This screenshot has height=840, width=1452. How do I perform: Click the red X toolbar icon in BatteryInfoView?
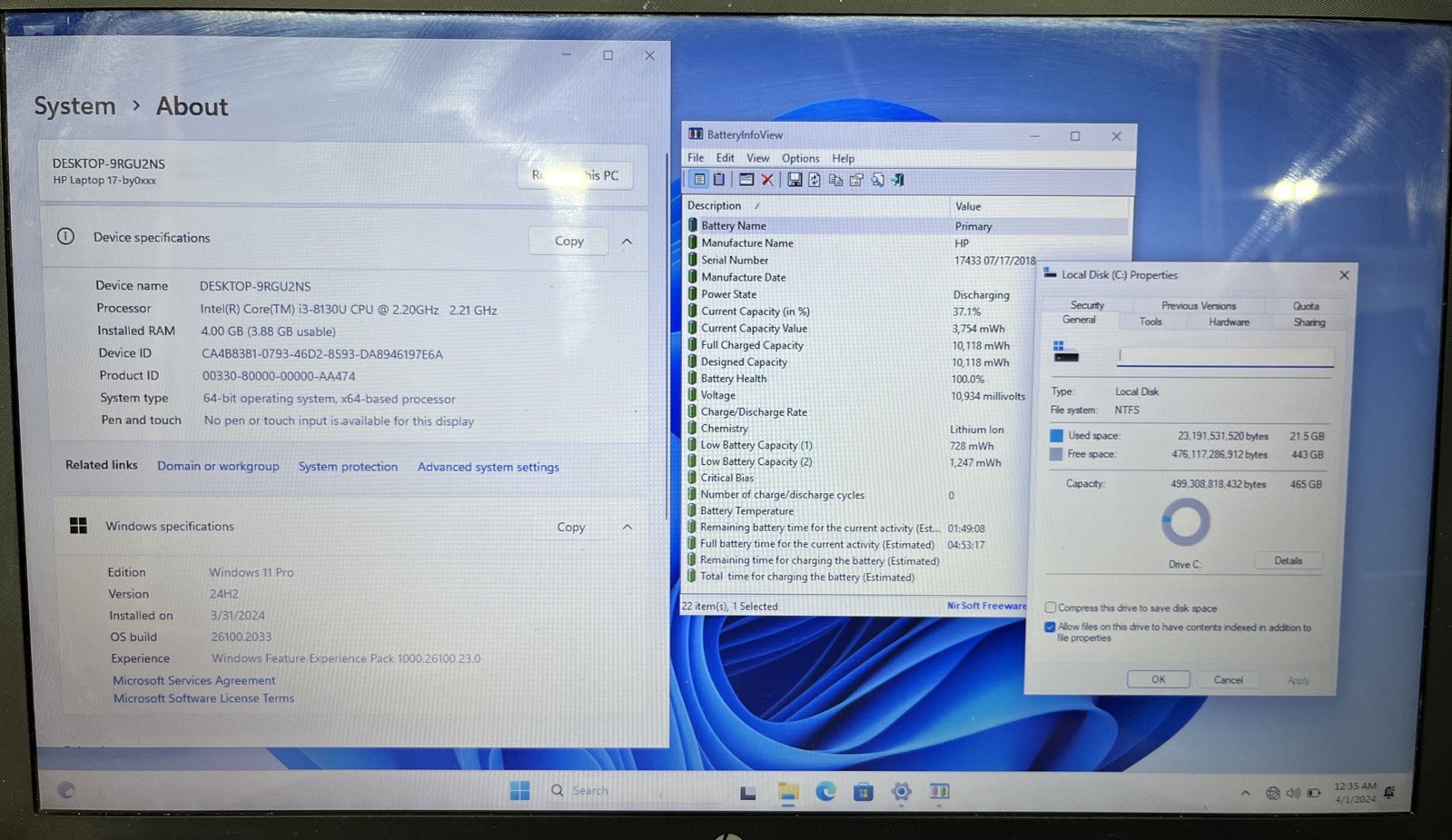point(767,180)
